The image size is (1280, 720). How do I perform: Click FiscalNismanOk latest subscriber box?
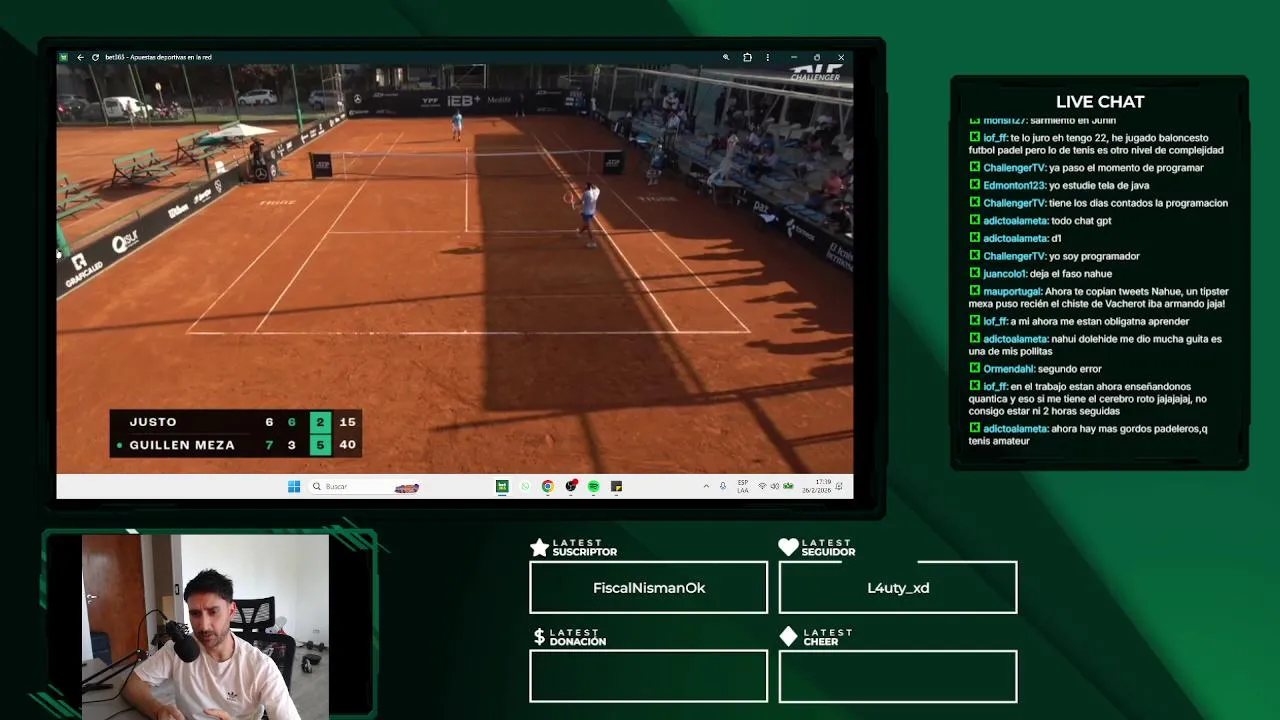tap(649, 587)
